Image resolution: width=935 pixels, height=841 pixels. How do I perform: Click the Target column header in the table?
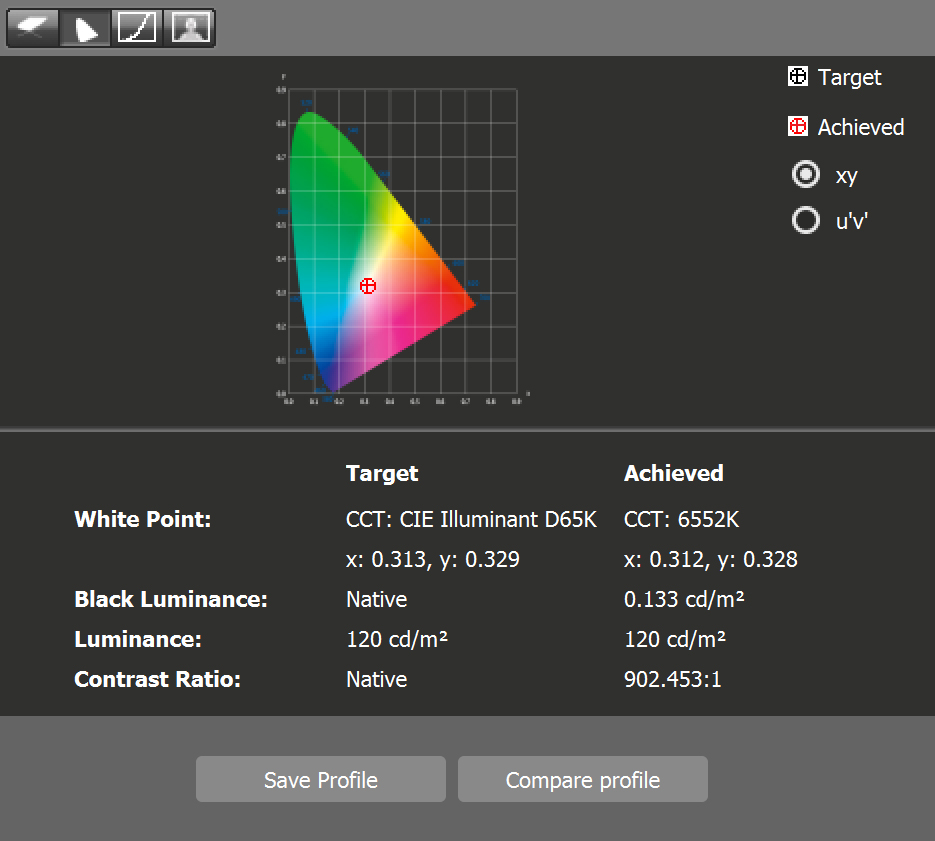pos(382,473)
